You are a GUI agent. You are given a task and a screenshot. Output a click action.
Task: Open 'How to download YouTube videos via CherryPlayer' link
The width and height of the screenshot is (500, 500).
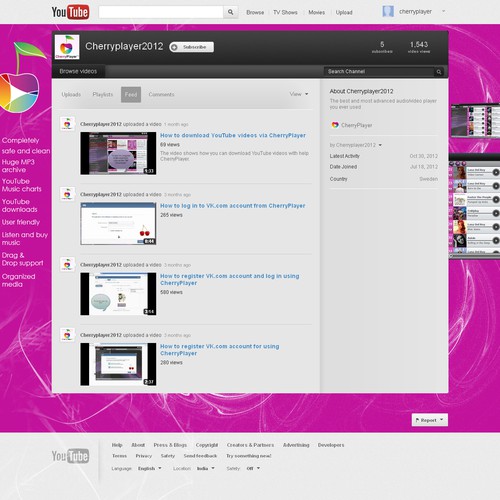pyautogui.click(x=233, y=135)
